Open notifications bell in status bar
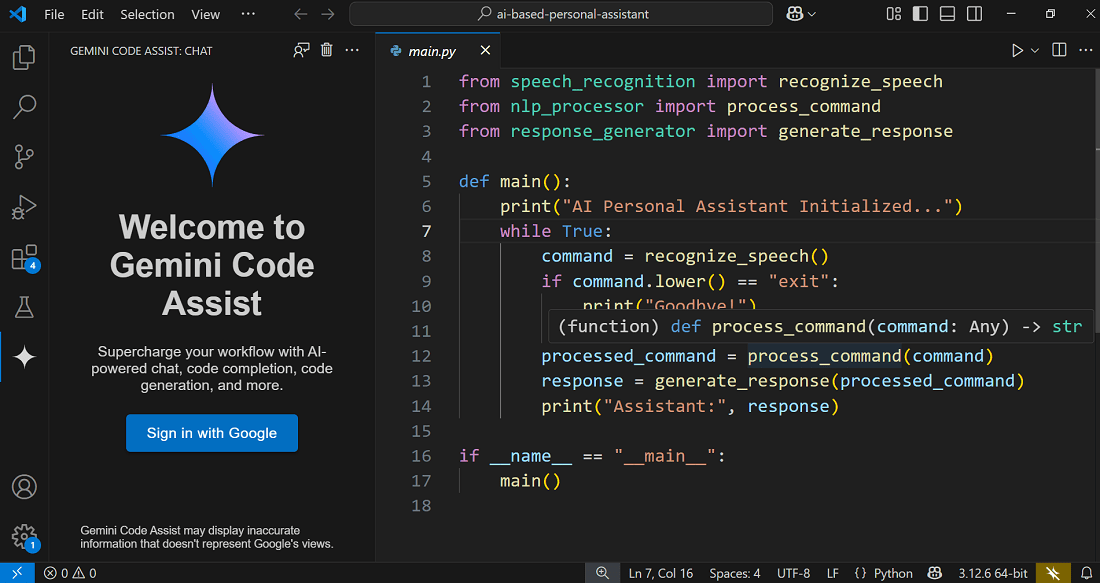1100x583 pixels. point(1085,573)
